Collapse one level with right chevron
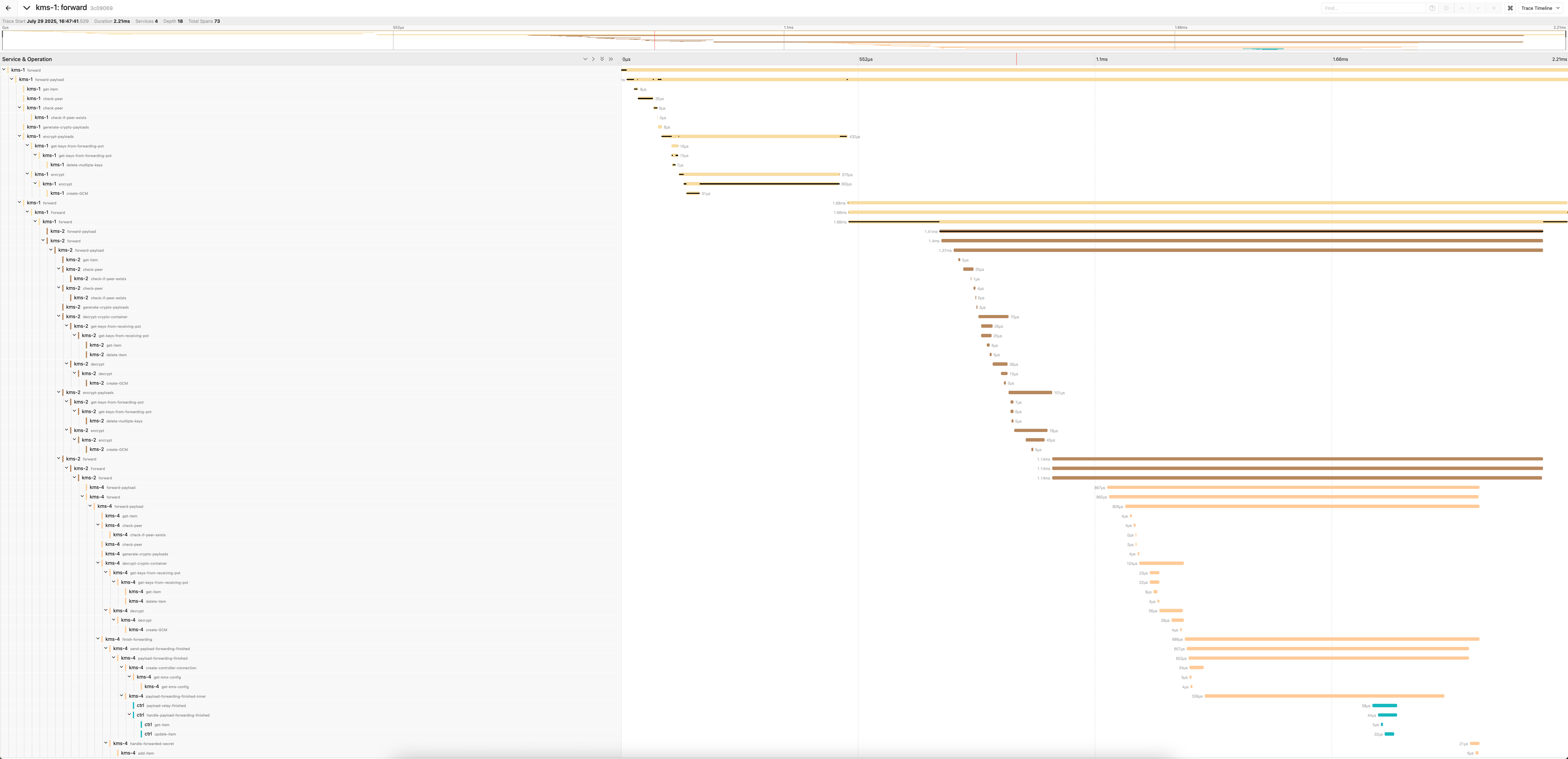This screenshot has width=1568, height=759. (594, 59)
